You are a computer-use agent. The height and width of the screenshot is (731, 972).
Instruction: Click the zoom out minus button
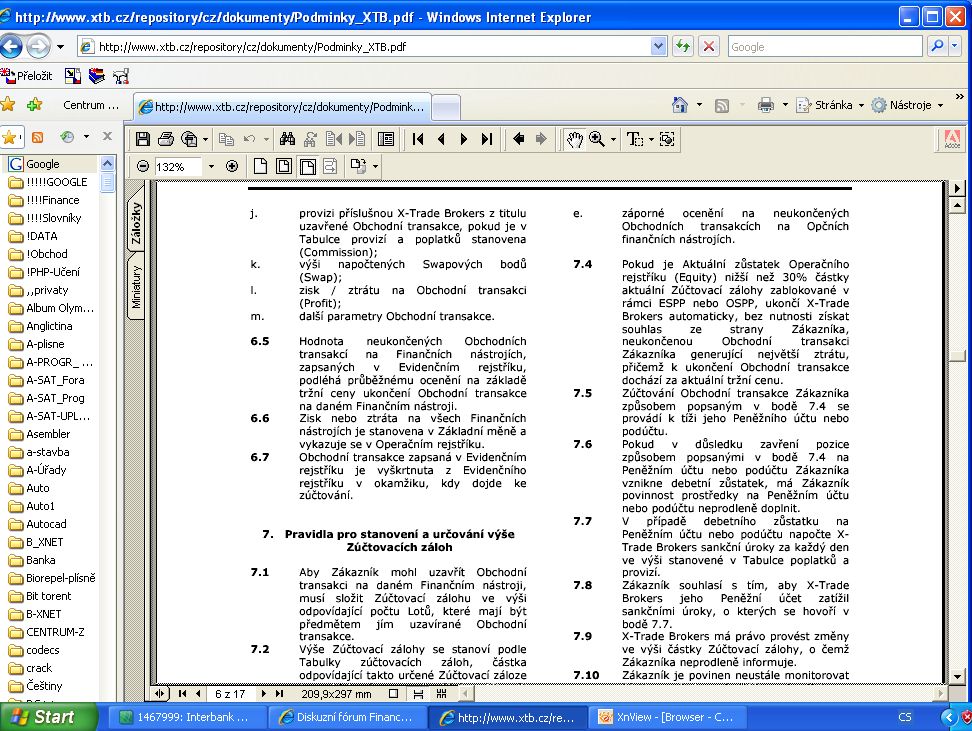pos(143,166)
